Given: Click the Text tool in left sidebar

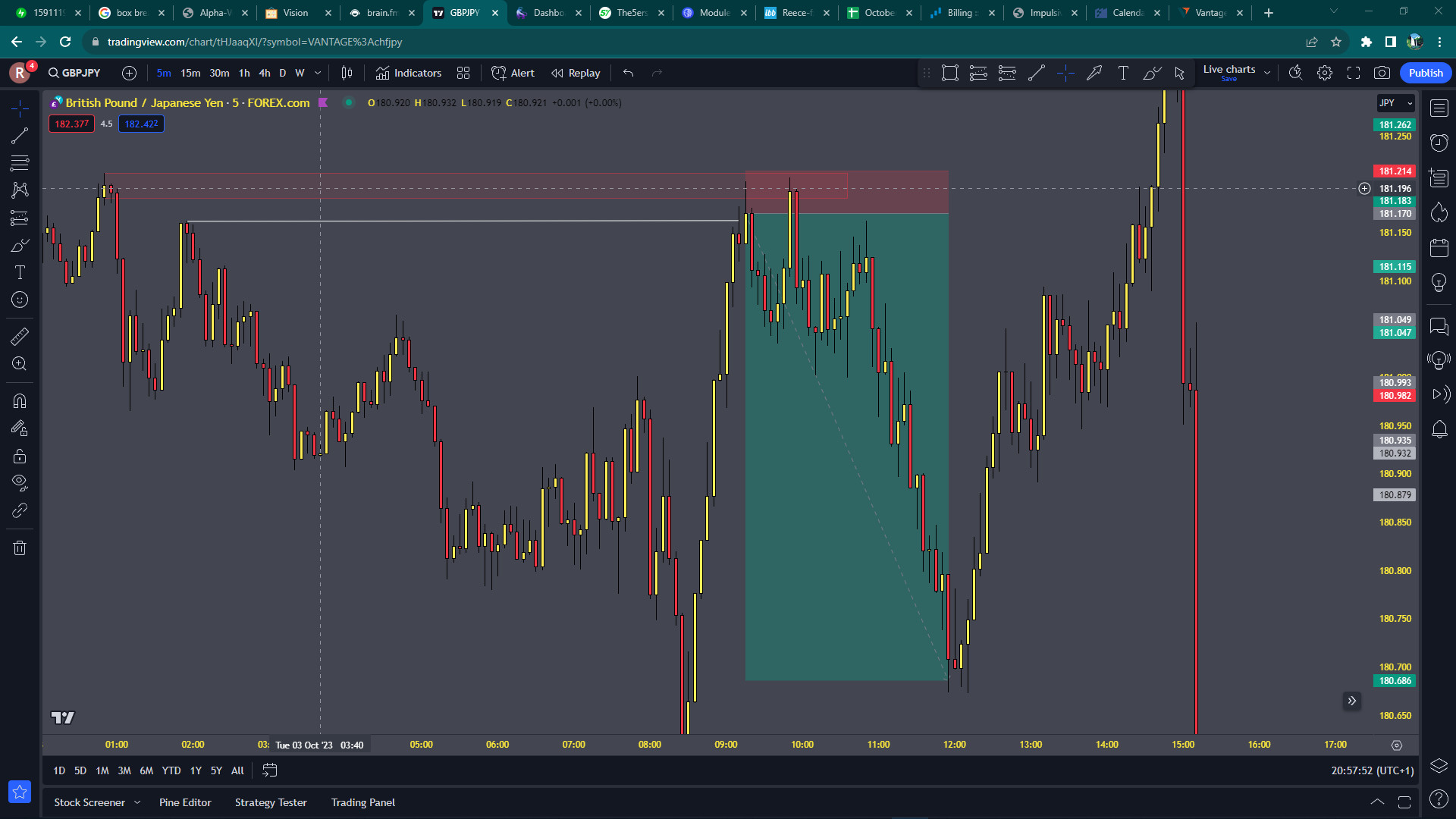Looking at the screenshot, I should tap(20, 272).
